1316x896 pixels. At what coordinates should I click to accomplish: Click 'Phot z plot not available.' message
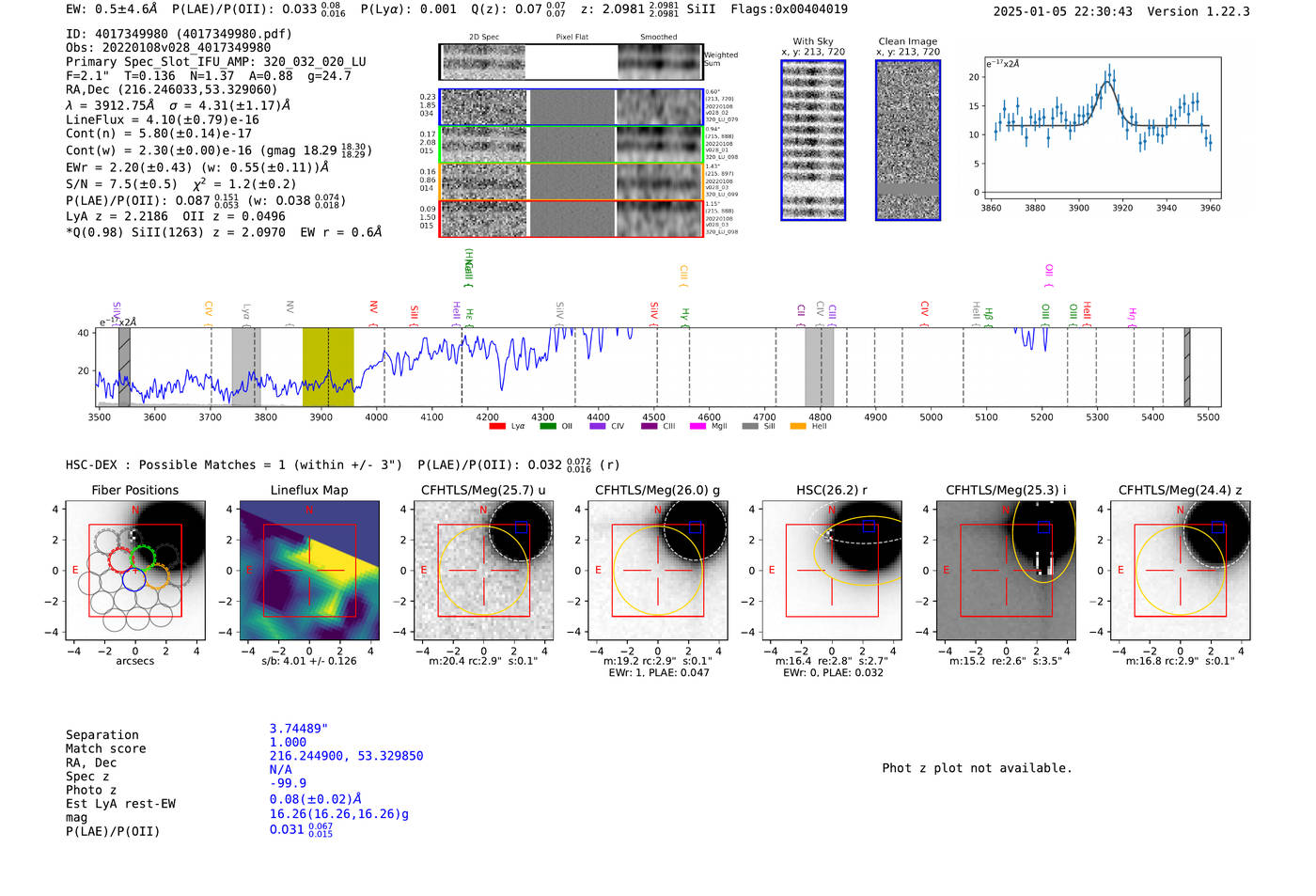977,768
